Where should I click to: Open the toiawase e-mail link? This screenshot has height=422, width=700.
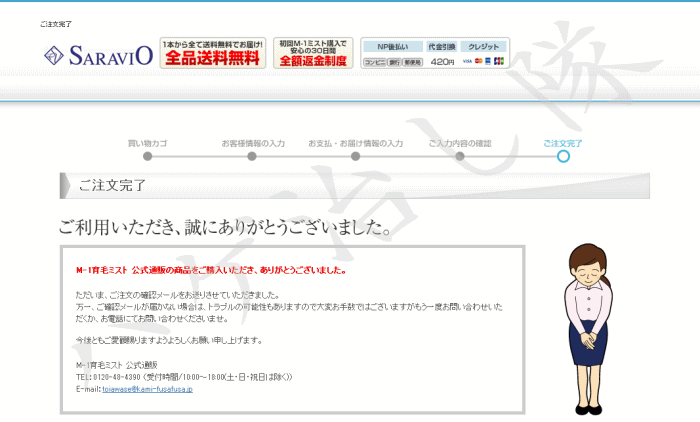(147, 389)
